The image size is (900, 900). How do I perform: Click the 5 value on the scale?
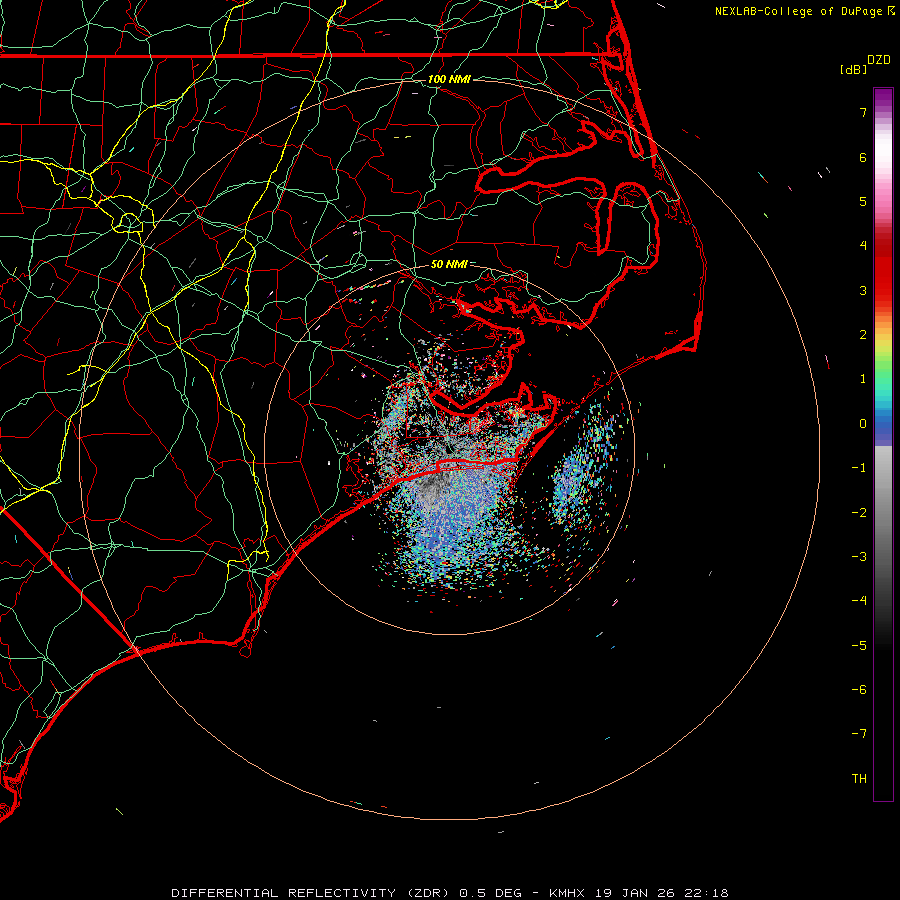(x=863, y=201)
